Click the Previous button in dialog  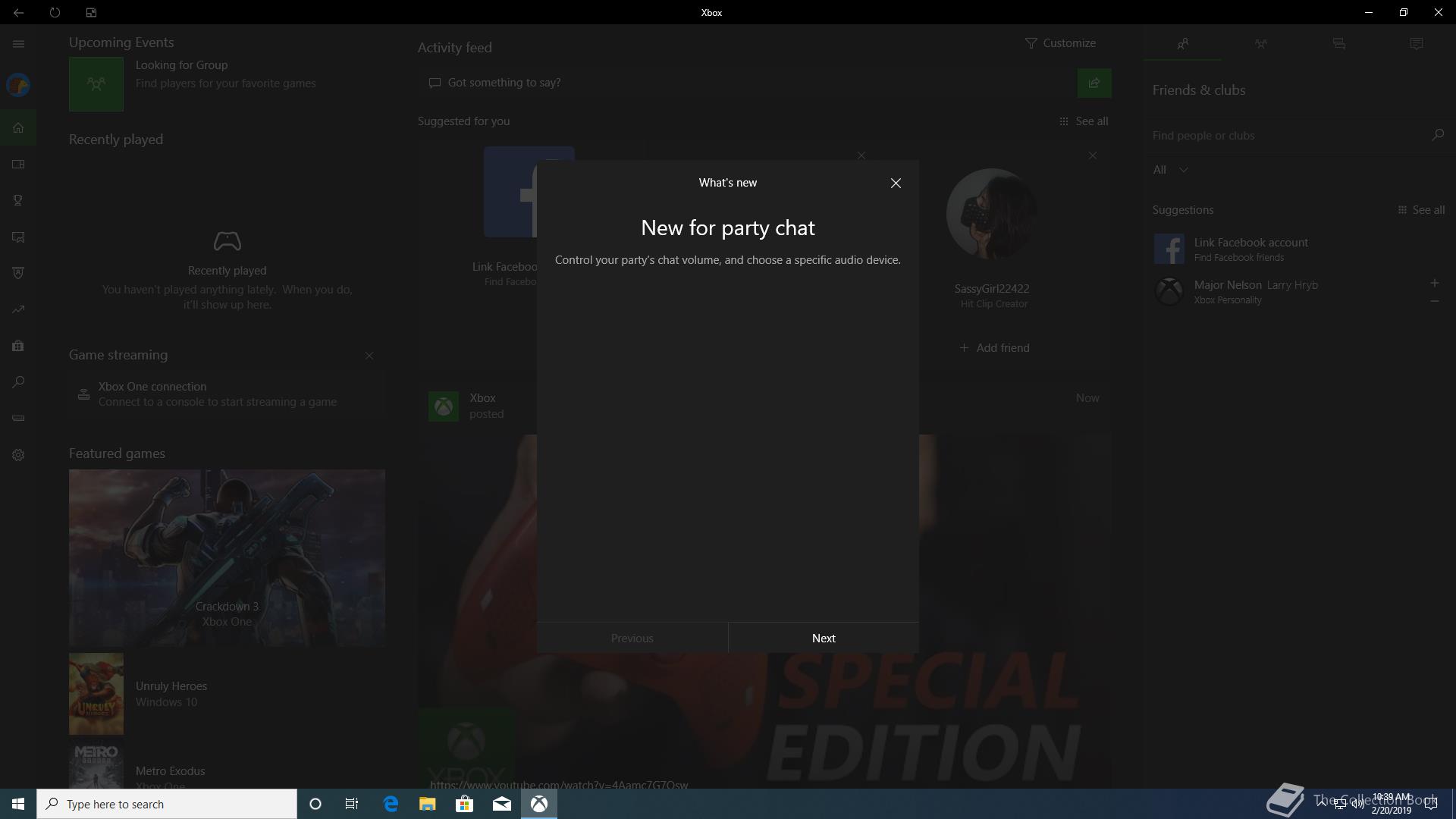[632, 638]
